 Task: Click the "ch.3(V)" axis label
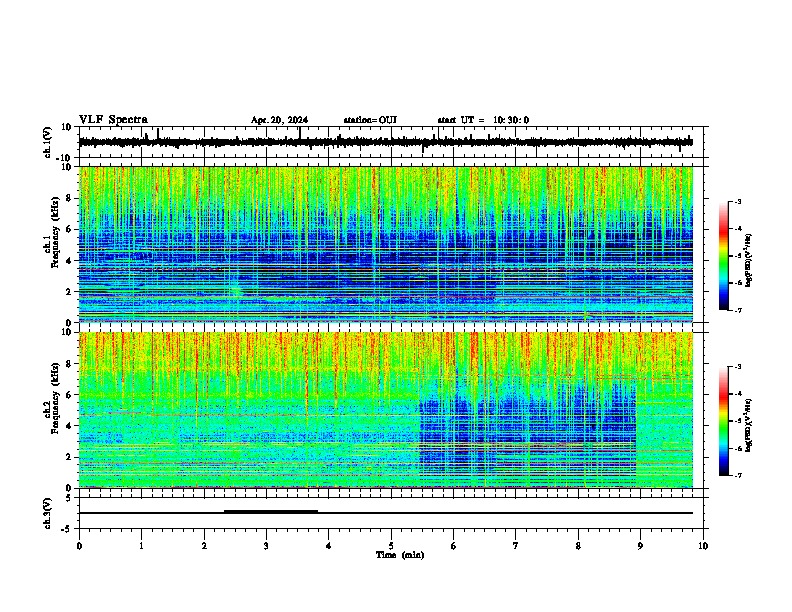(48, 513)
